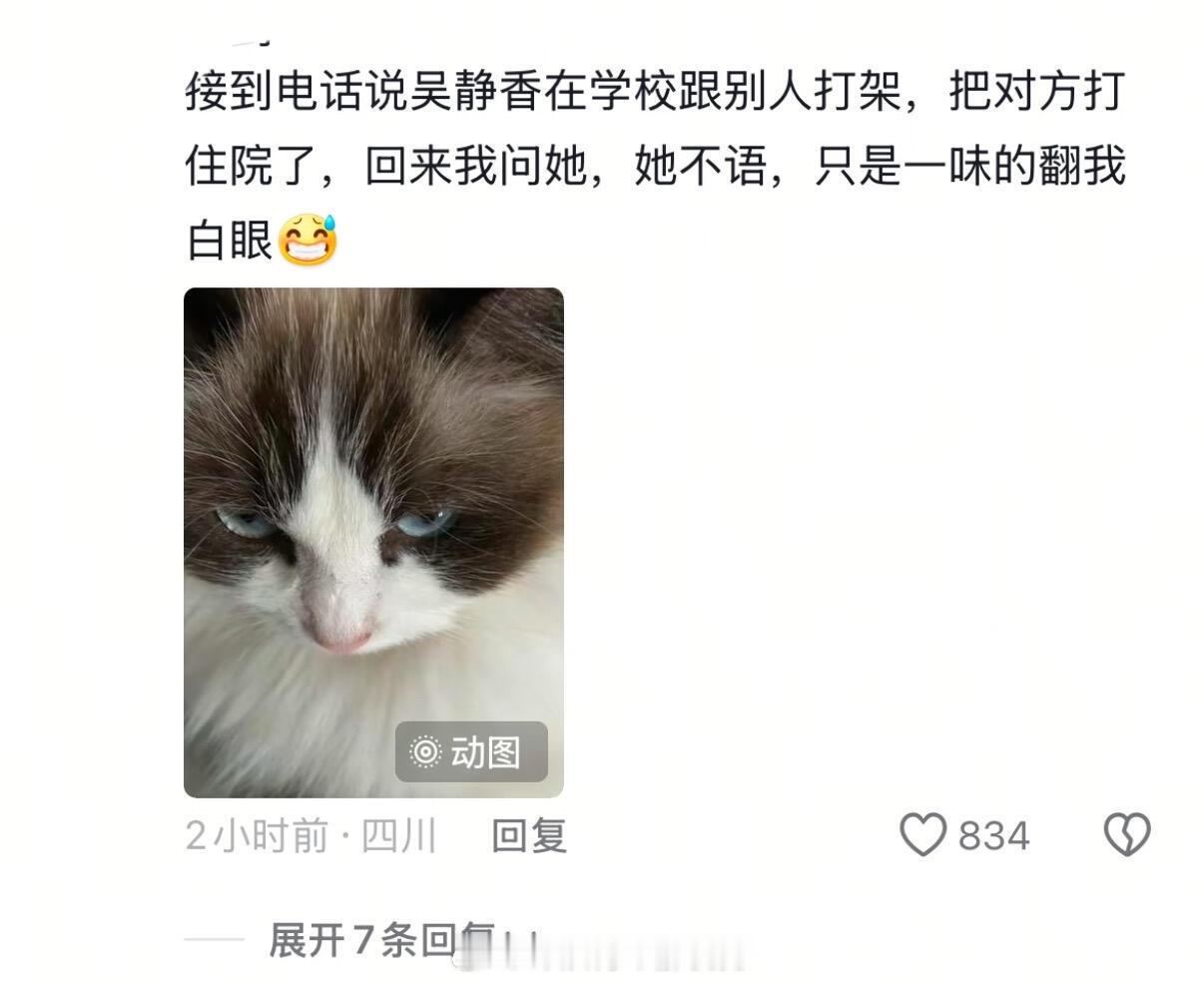Image resolution: width=1204 pixels, height=983 pixels.
Task: Tap the broken heart dislike icon
Action: pos(1127,834)
